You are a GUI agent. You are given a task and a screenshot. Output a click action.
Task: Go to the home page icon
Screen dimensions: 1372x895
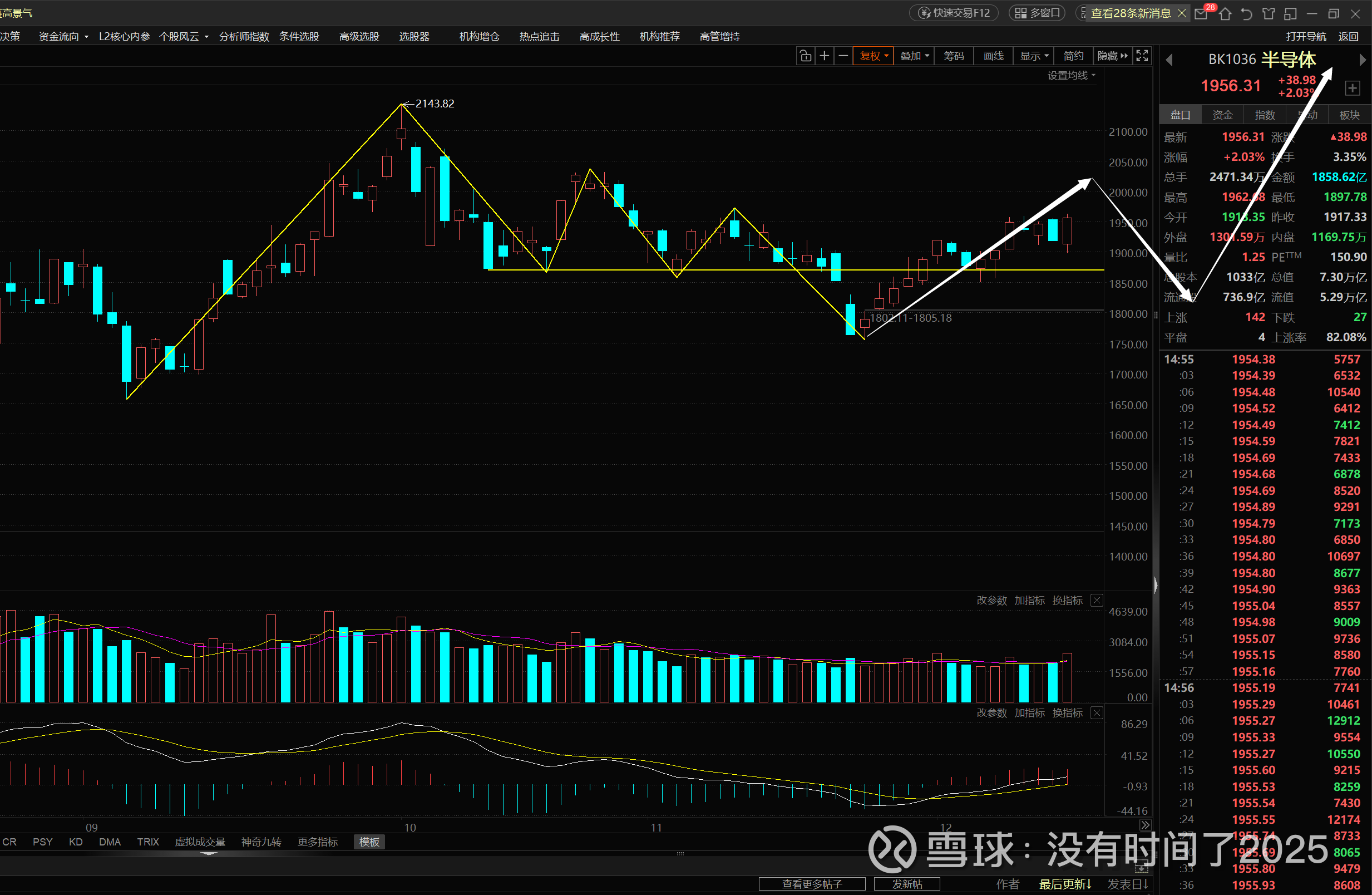pyautogui.click(x=1225, y=13)
